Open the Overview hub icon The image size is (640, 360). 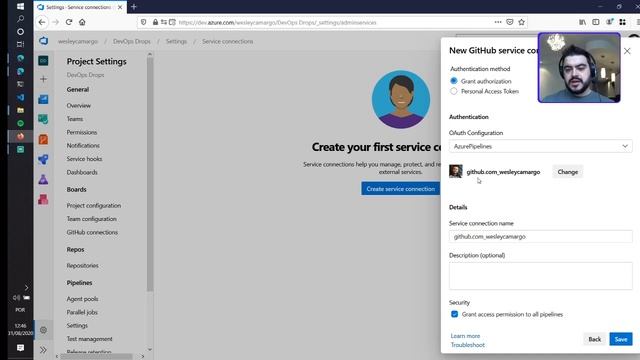(x=43, y=99)
